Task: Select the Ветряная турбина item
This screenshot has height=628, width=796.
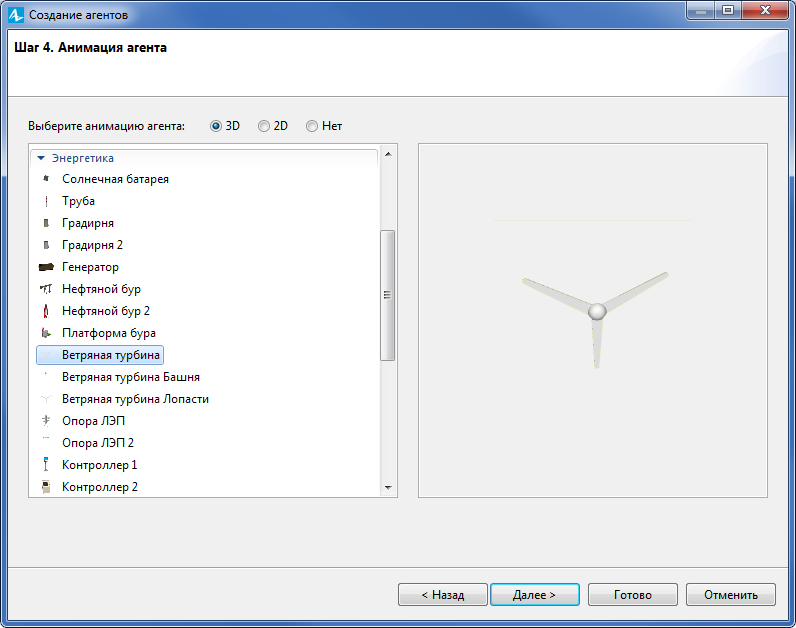Action: point(100,355)
